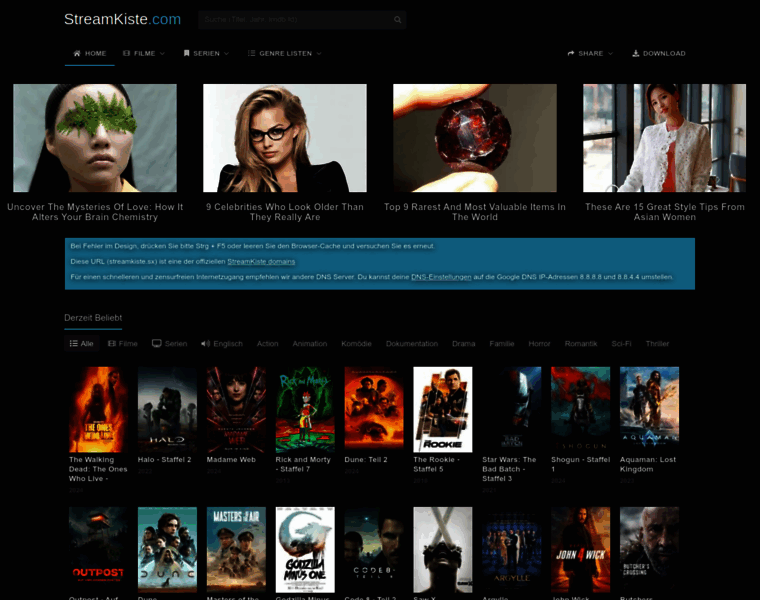Click the 'Derzeit Beliebt' section heading
760x600 pixels.
point(93,318)
